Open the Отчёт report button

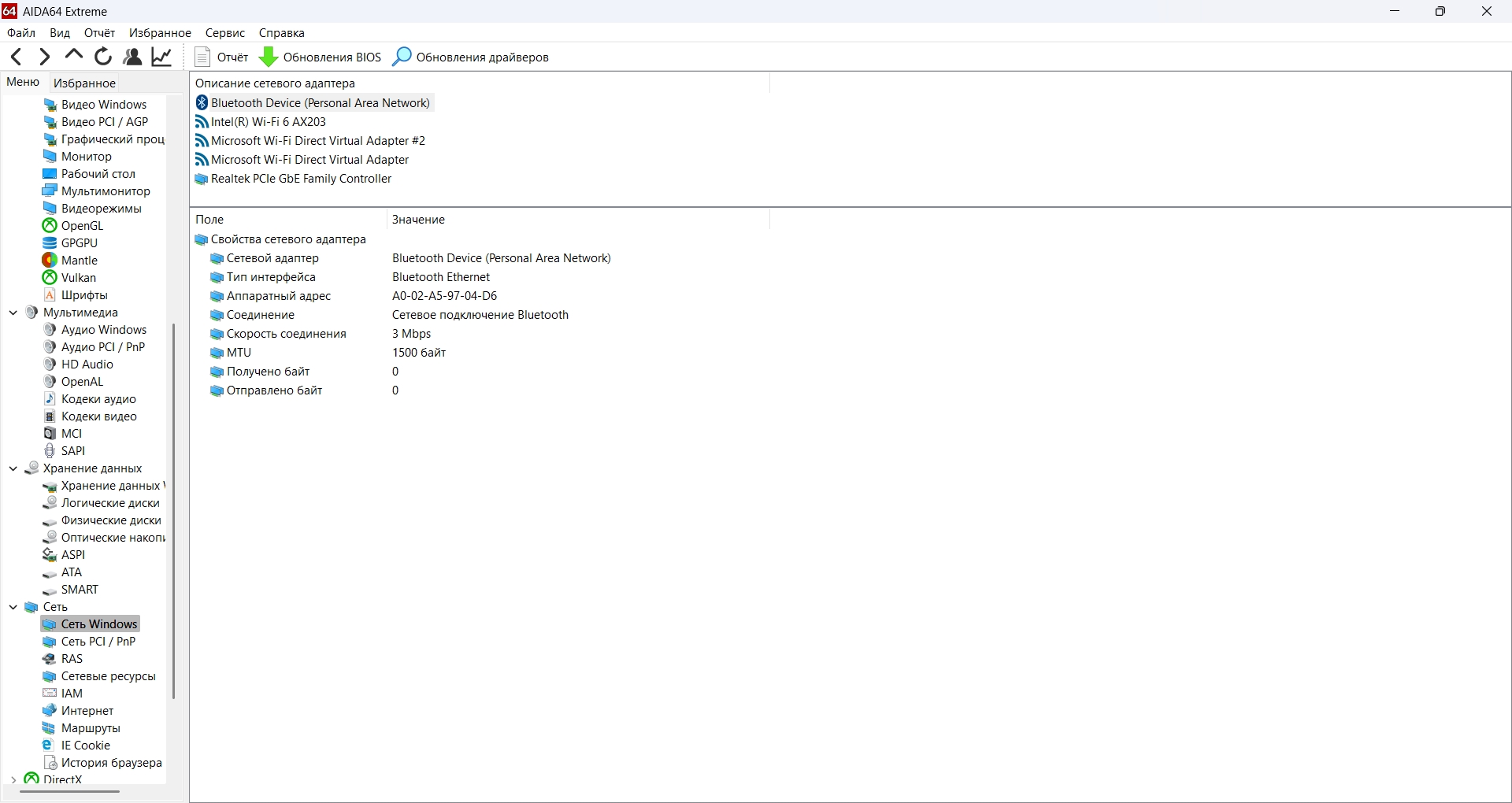click(222, 57)
